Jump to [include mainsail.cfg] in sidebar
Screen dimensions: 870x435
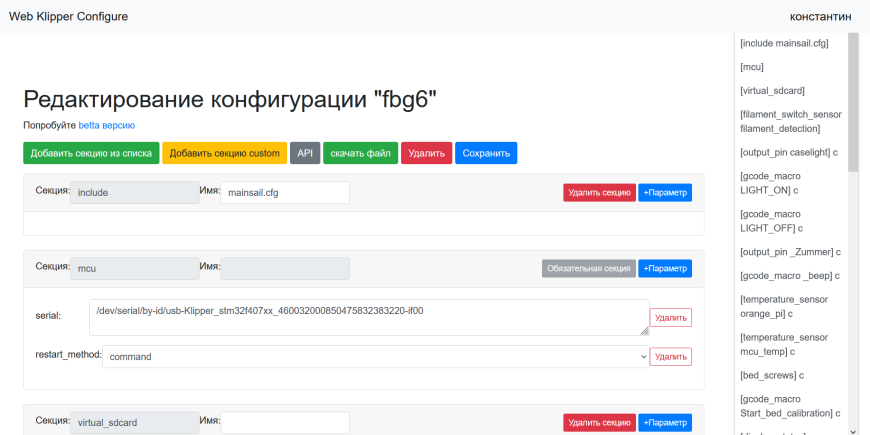pos(785,43)
